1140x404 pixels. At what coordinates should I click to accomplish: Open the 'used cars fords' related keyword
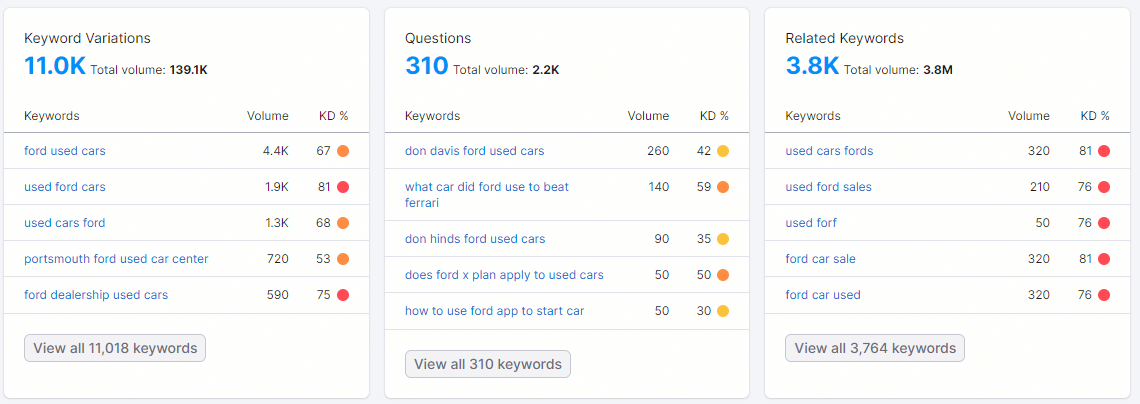coord(829,151)
